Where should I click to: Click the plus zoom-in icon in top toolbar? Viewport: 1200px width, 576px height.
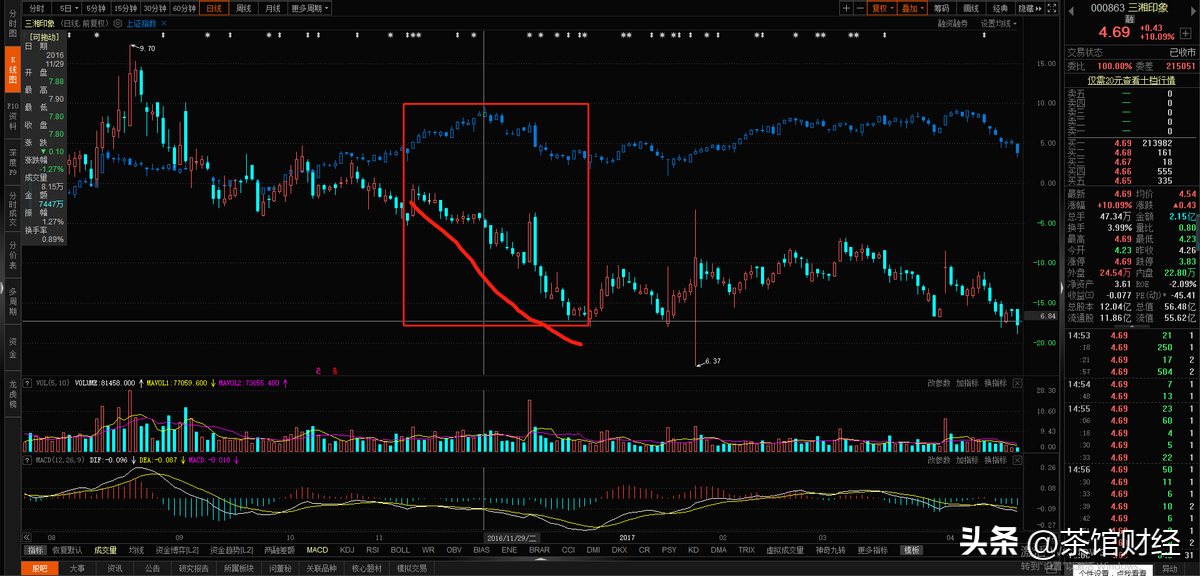(x=846, y=8)
